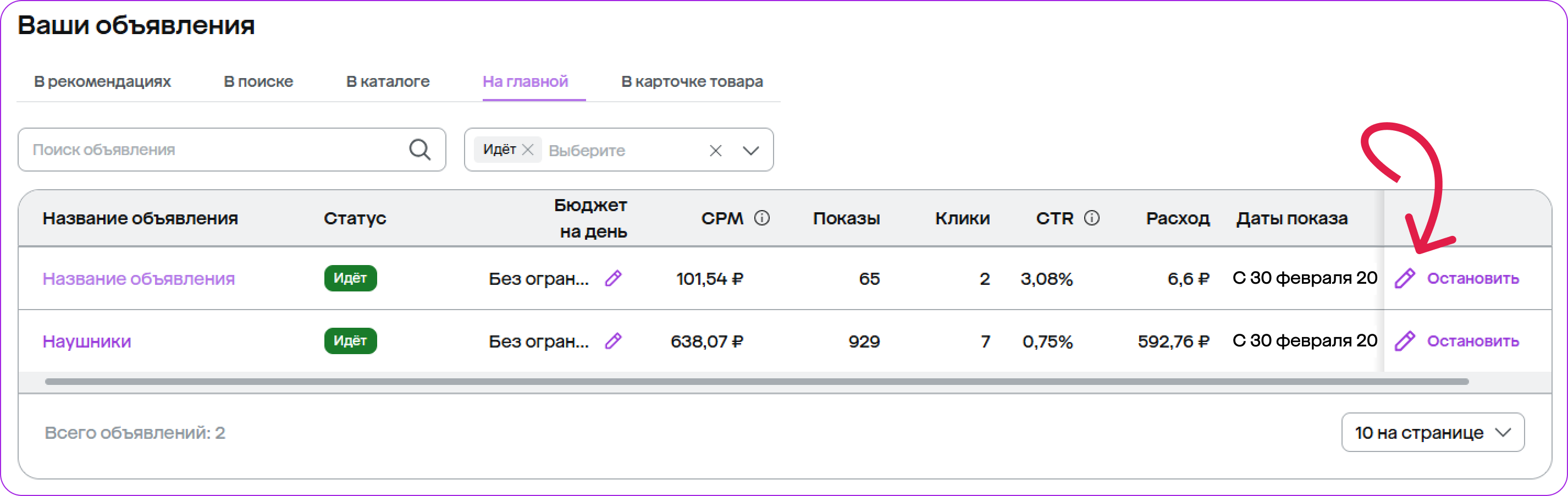Open info tooltip next to CTR
Screen dimensions: 1568x496
point(1091,218)
